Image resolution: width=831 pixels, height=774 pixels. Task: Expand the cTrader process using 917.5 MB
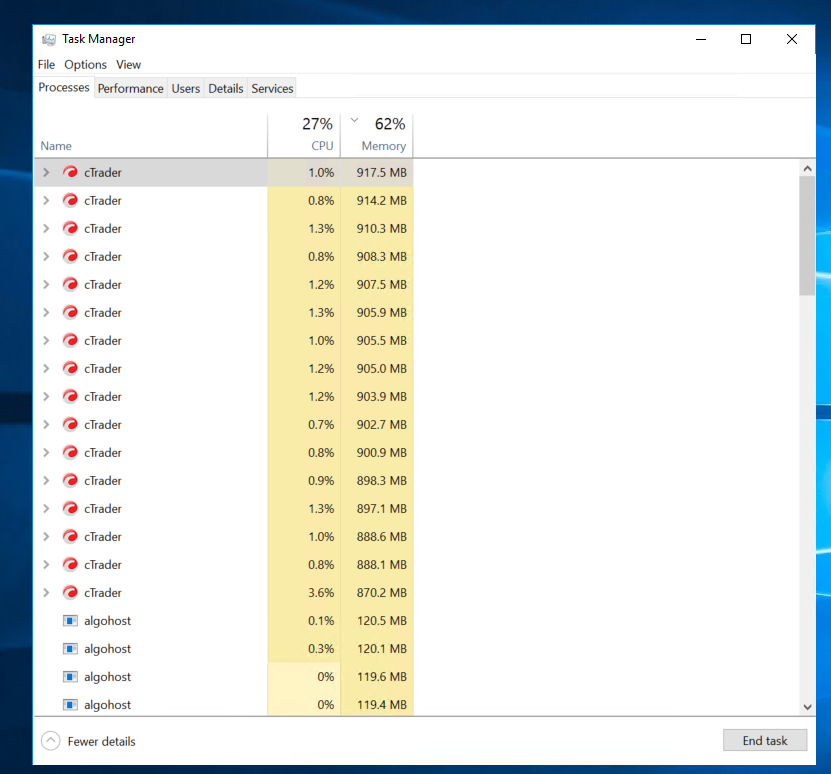[x=46, y=172]
